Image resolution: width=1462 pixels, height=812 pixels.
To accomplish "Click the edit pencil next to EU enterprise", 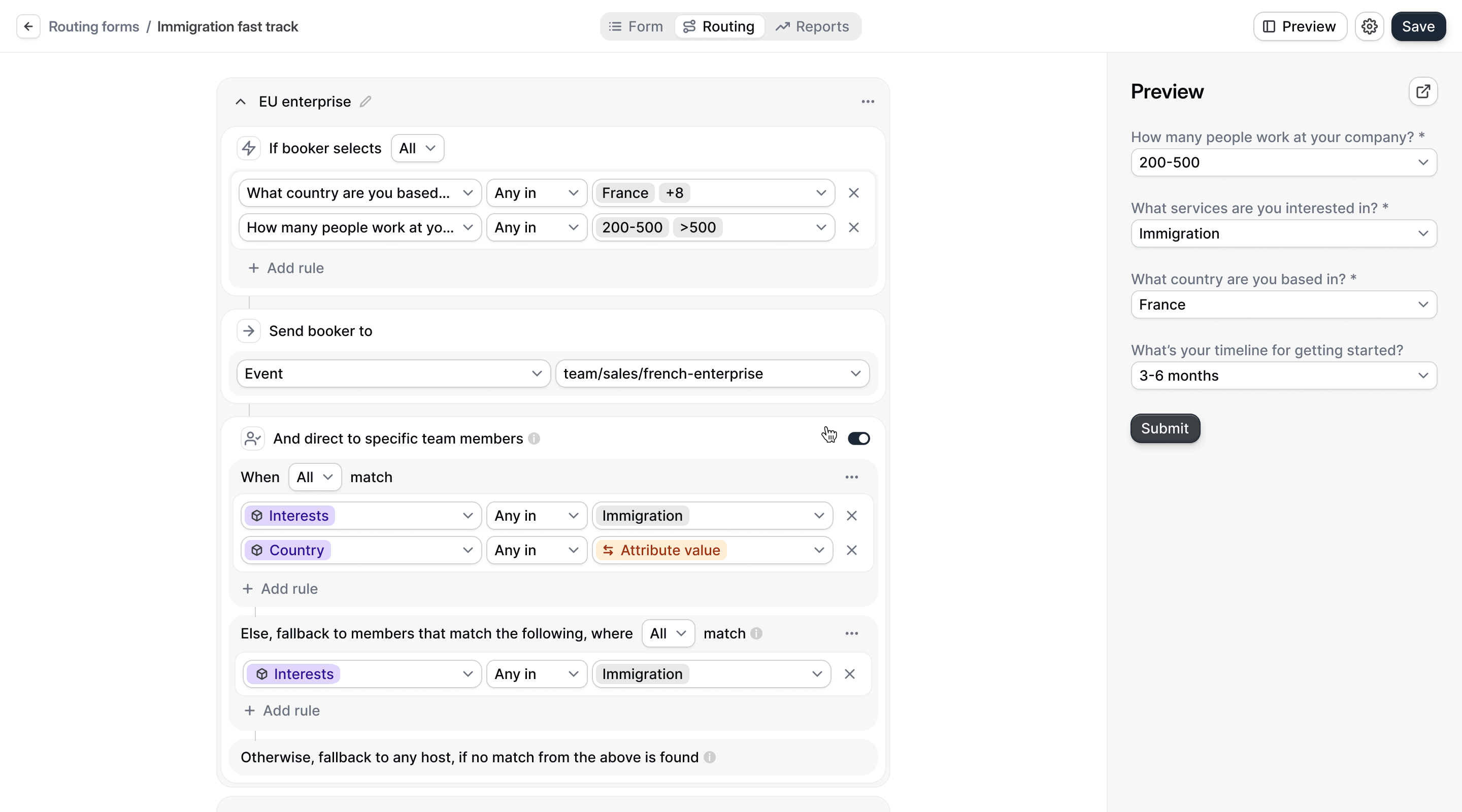I will tap(365, 101).
